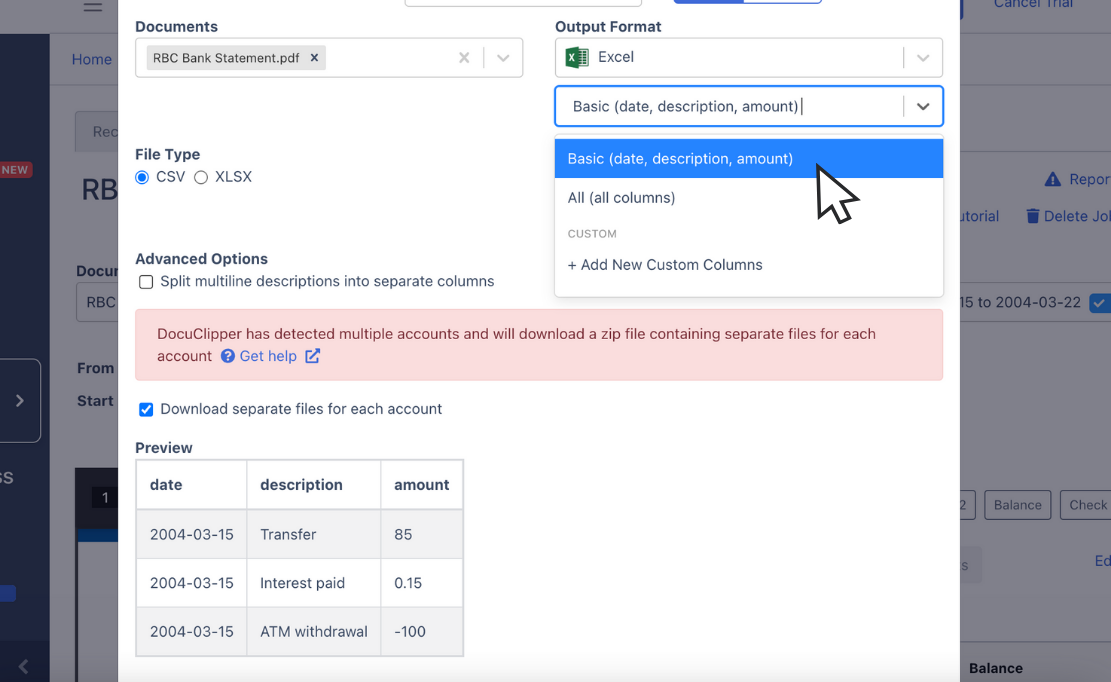Image resolution: width=1111 pixels, height=682 pixels.
Task: Click the description column header in Preview
Action: coord(314,484)
